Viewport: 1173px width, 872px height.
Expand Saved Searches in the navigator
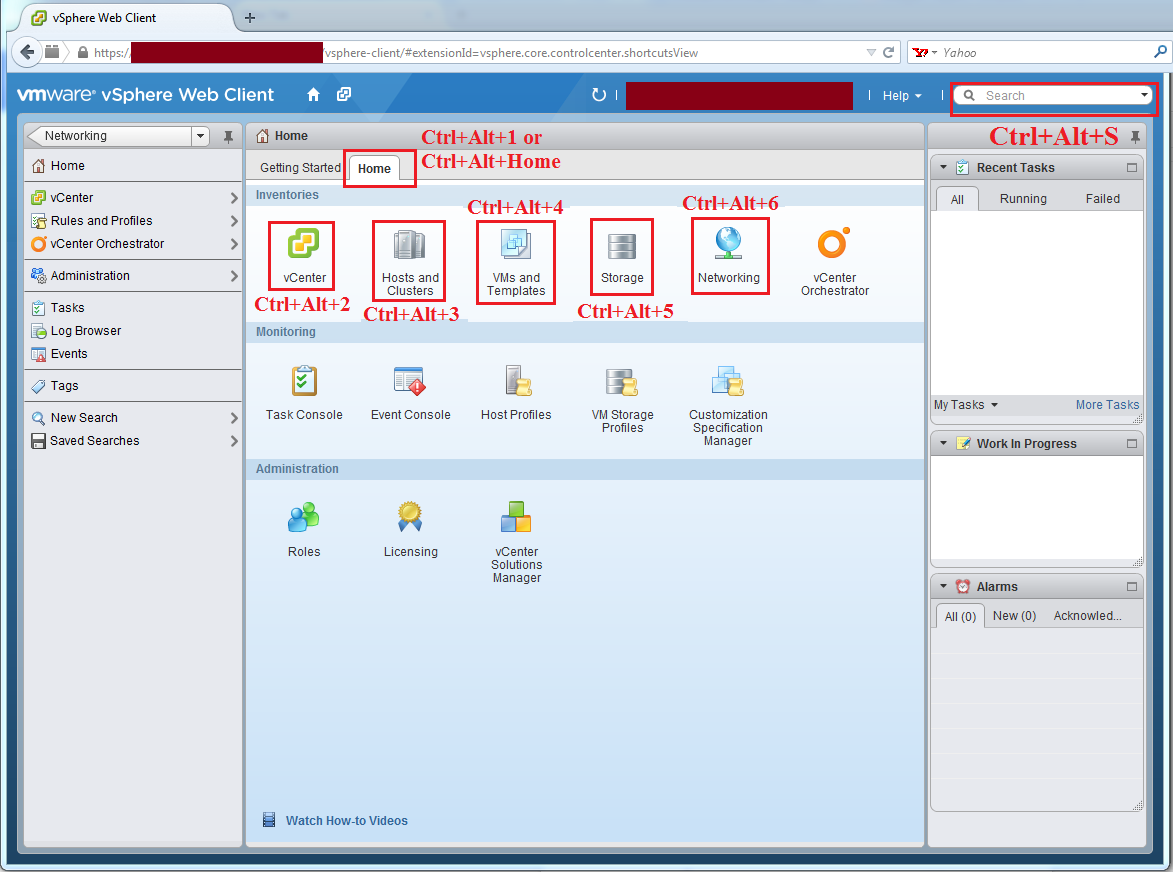point(234,441)
